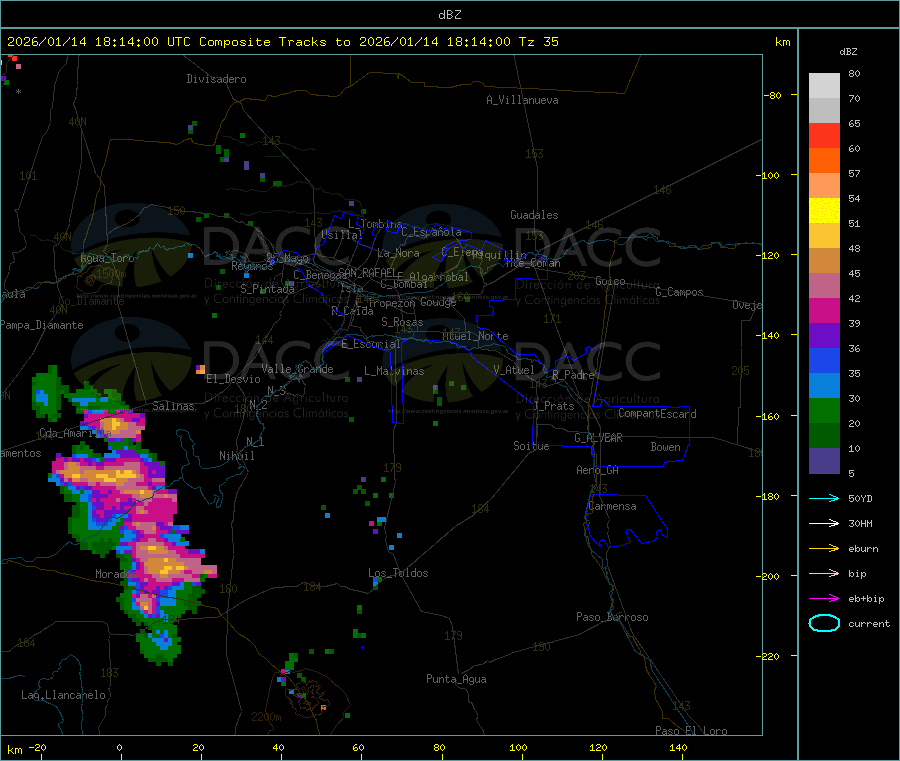Click the 65 dBZ red color swatch
This screenshot has width=900, height=761.
point(824,135)
